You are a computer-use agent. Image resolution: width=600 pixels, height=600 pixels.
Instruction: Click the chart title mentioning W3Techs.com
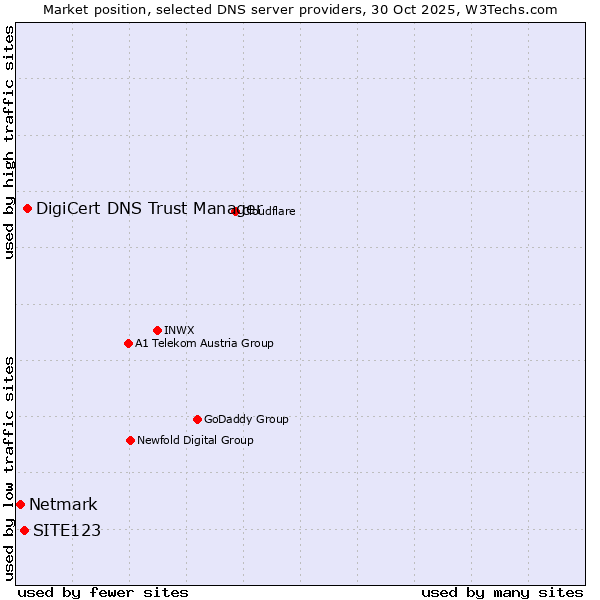300,9
